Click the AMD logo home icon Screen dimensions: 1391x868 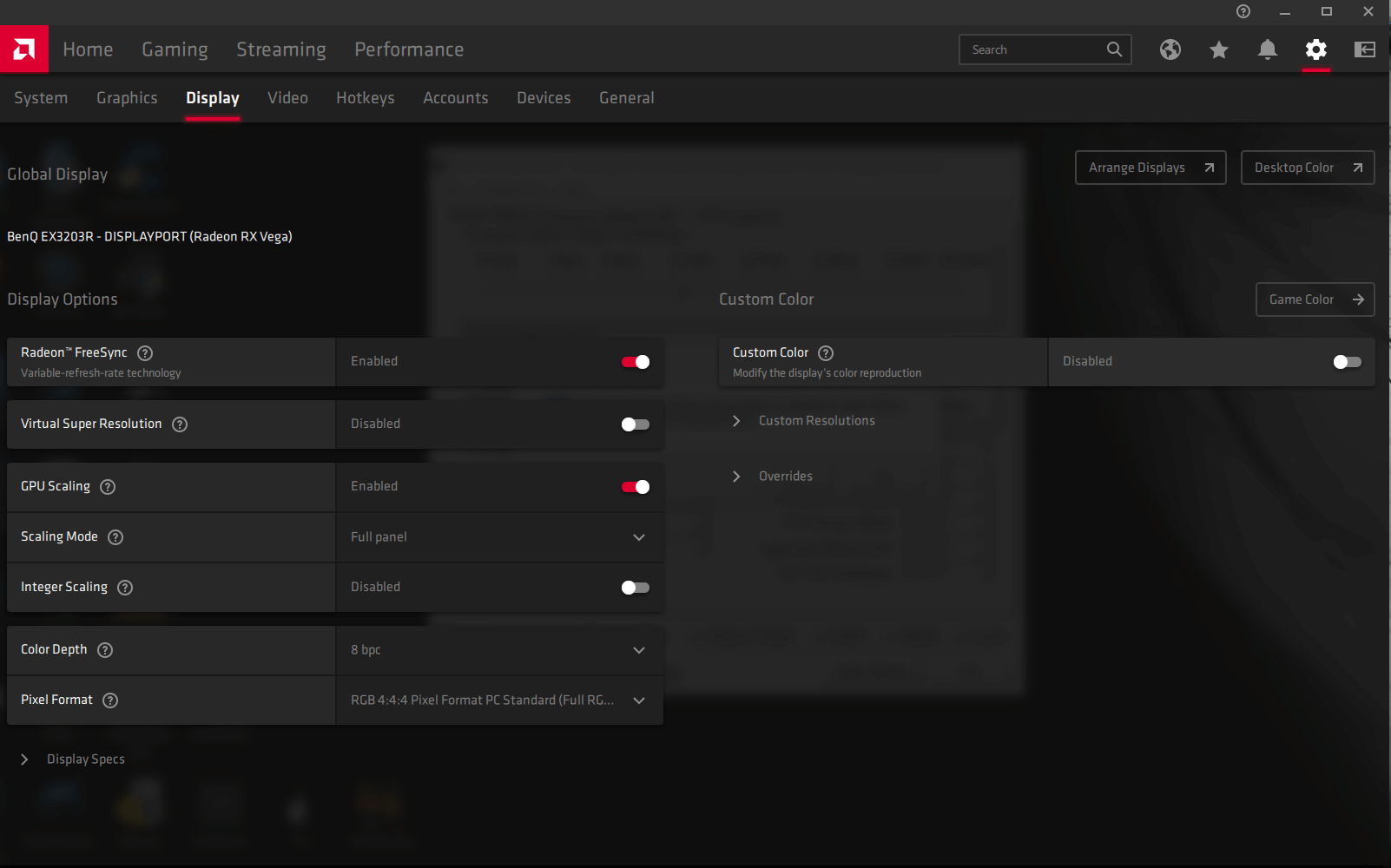(x=24, y=49)
